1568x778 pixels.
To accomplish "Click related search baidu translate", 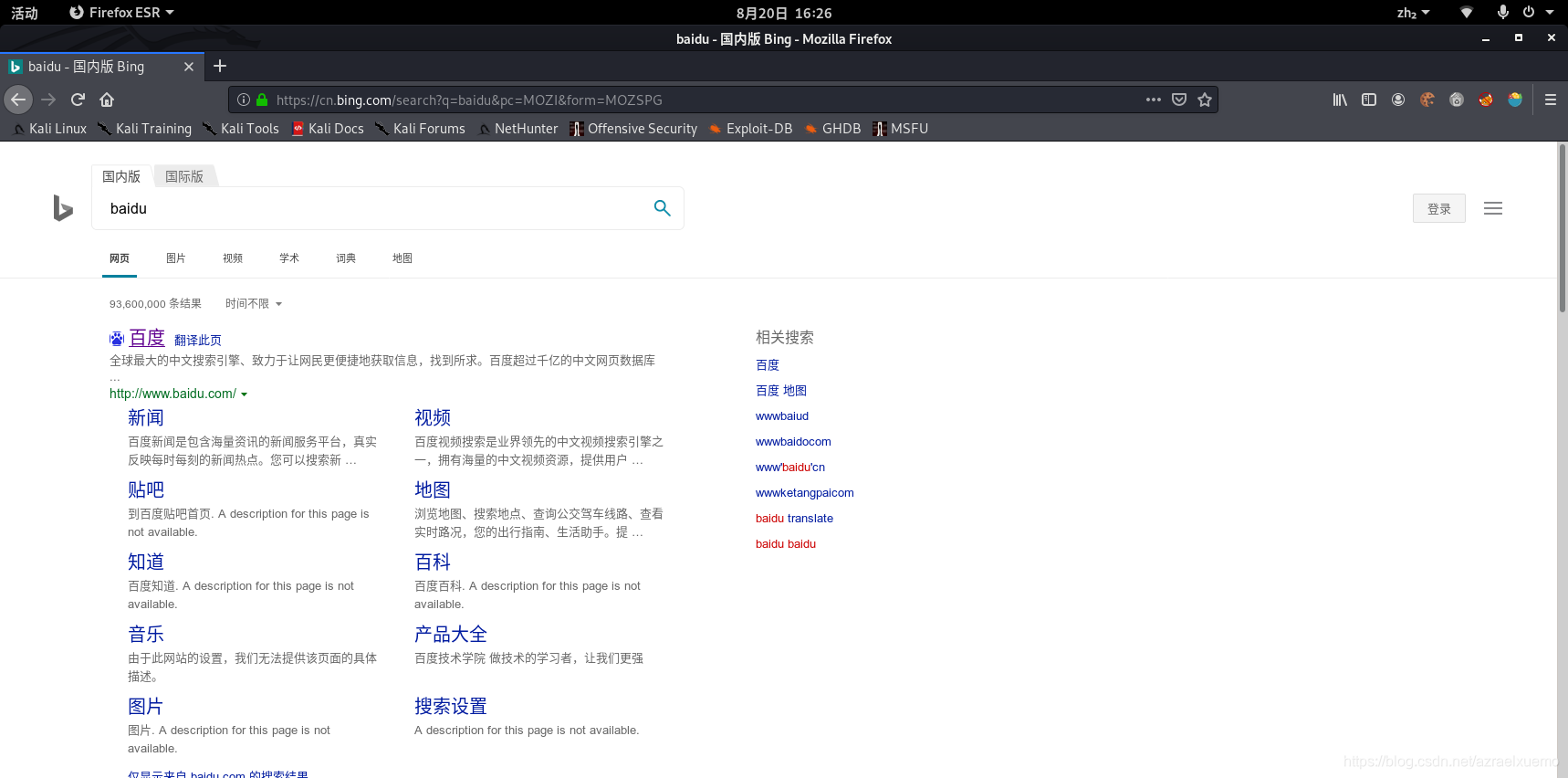I will click(x=794, y=519).
